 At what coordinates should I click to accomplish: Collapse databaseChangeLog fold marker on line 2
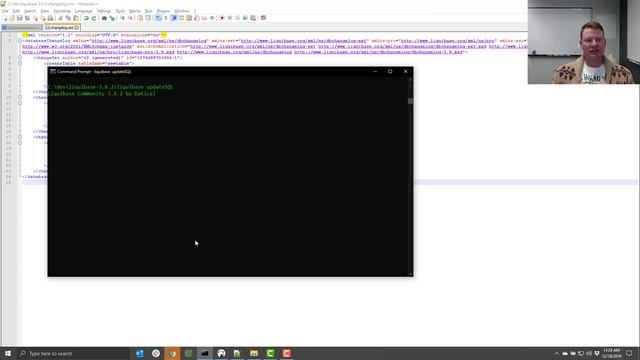click(20, 41)
